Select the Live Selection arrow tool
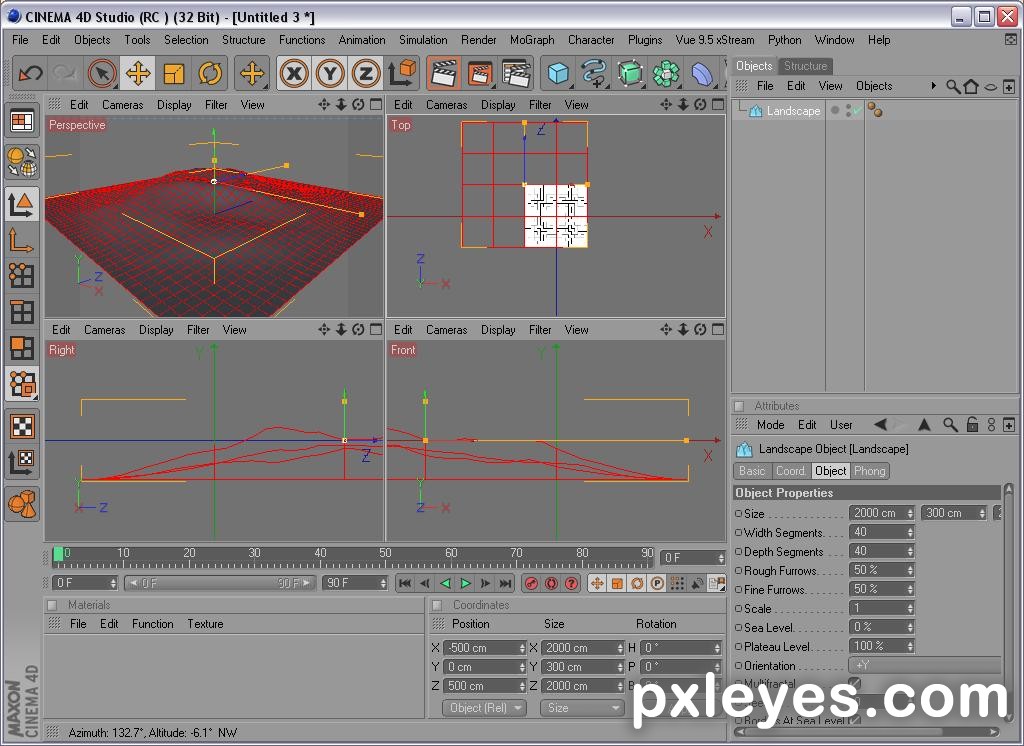 (x=102, y=73)
